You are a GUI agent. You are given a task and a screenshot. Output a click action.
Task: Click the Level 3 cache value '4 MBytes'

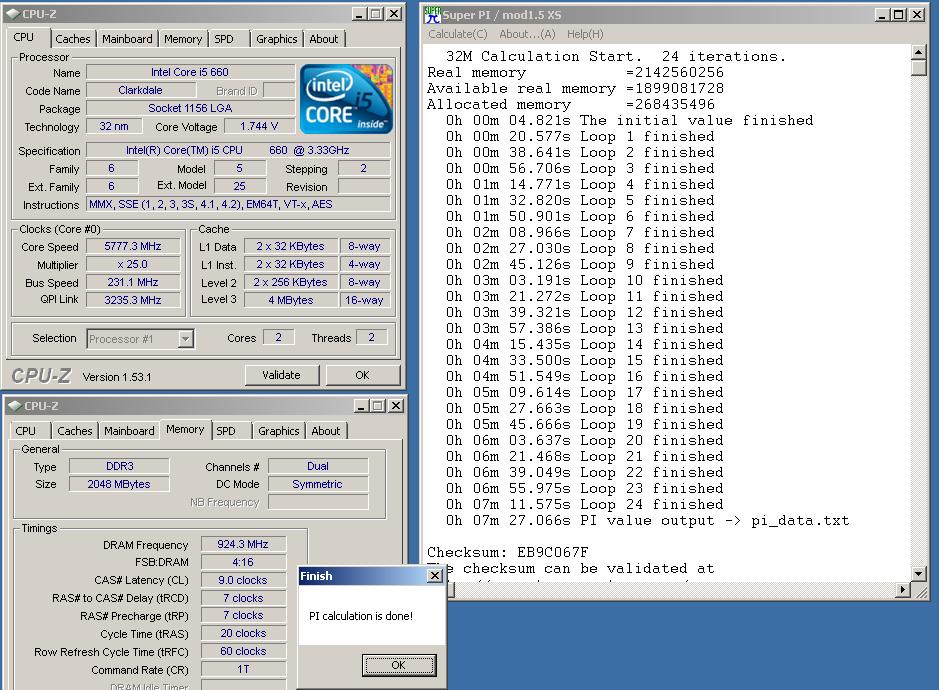click(x=290, y=300)
